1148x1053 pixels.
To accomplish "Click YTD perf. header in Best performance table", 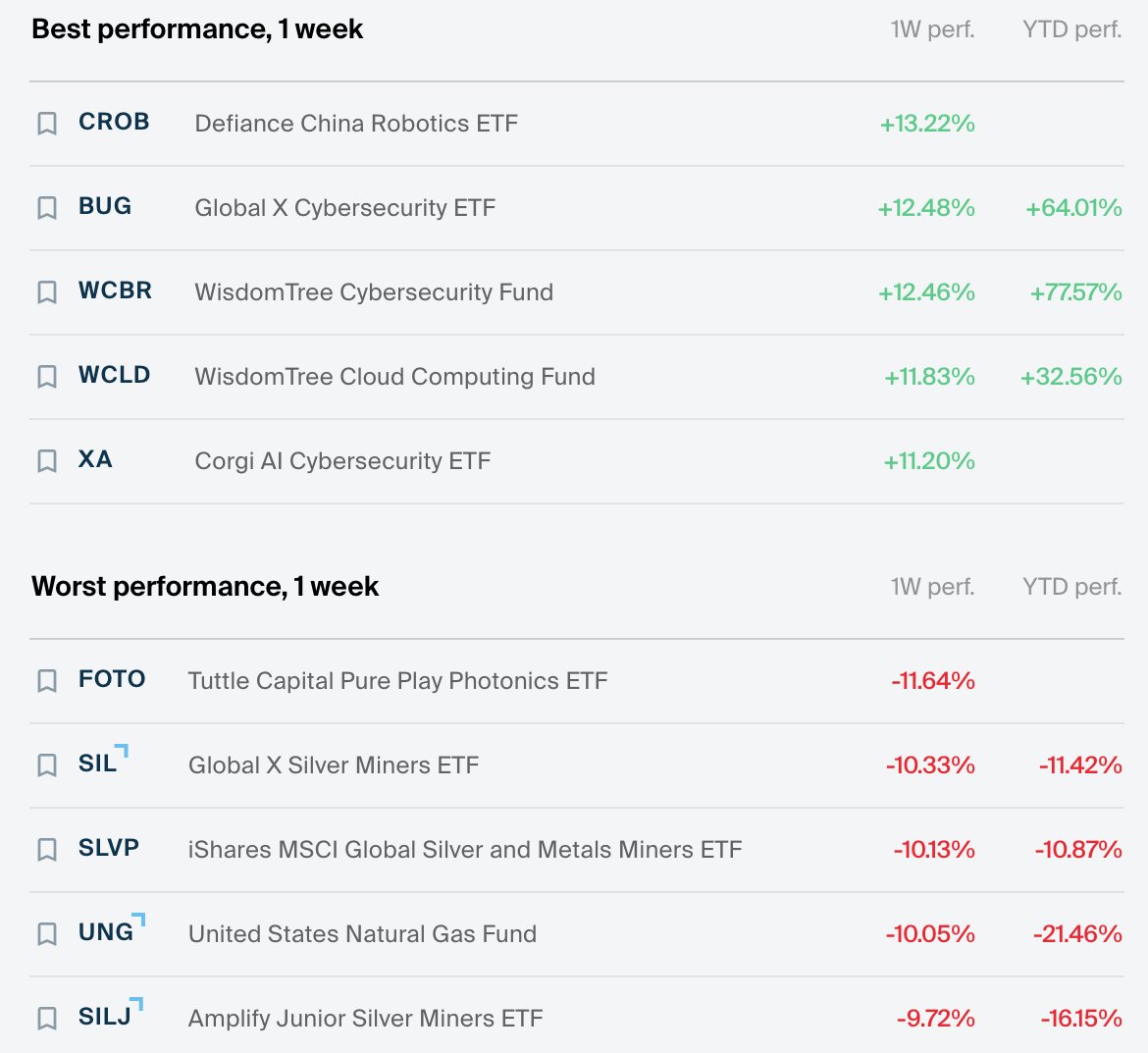I will tap(1071, 29).
